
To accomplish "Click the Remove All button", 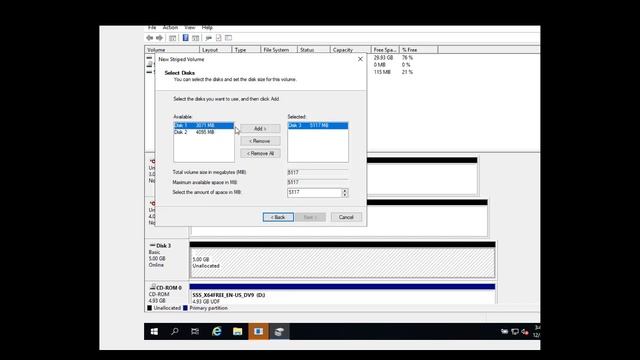I will tap(260, 153).
